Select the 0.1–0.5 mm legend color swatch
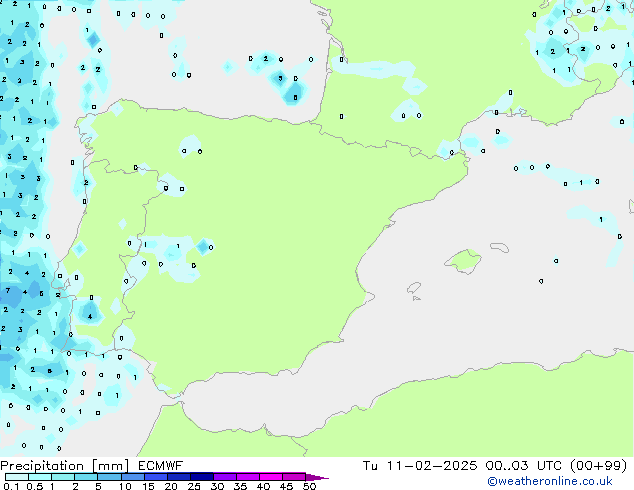634x490 pixels. pos(17,477)
